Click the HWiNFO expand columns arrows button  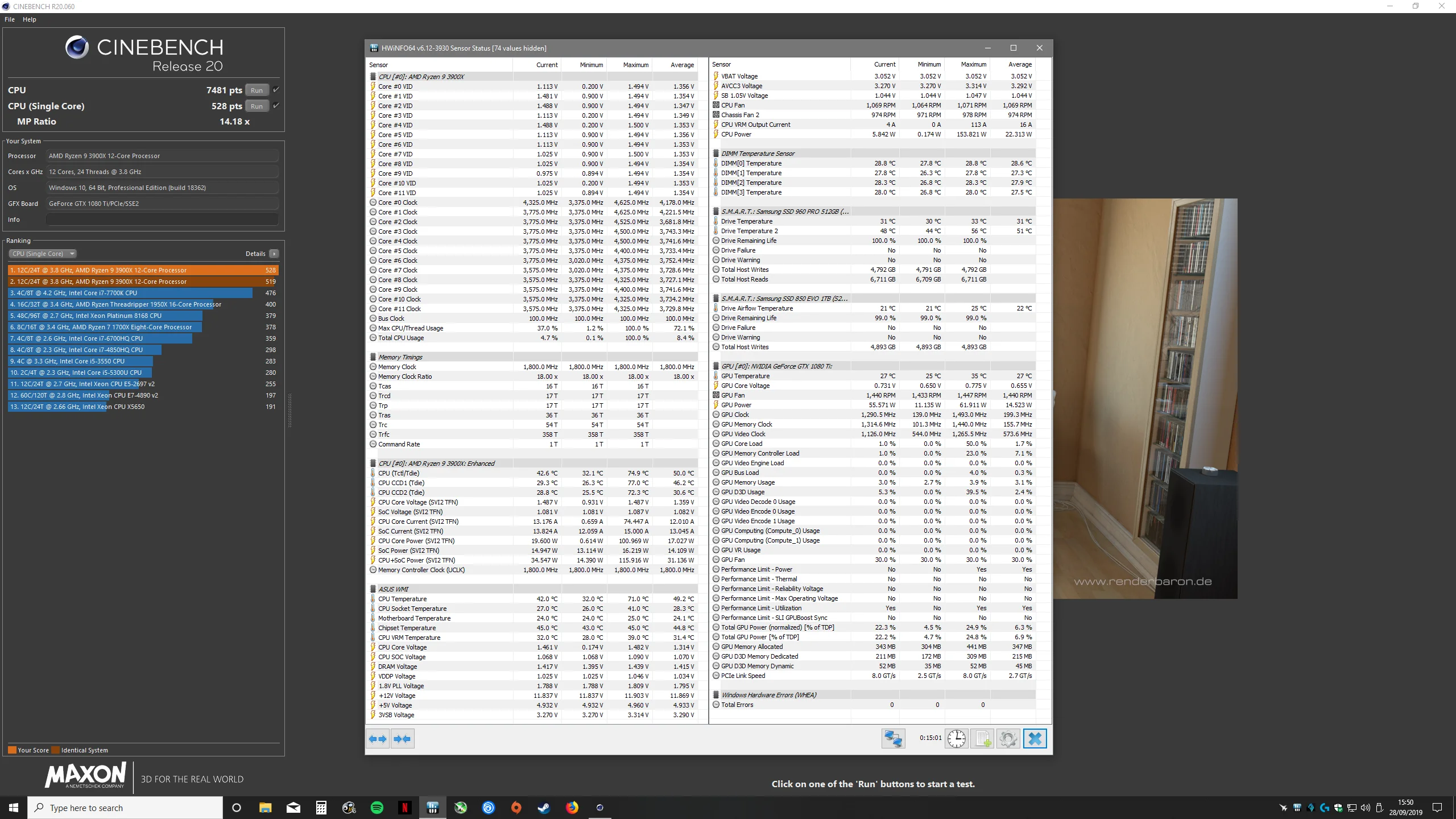378,739
